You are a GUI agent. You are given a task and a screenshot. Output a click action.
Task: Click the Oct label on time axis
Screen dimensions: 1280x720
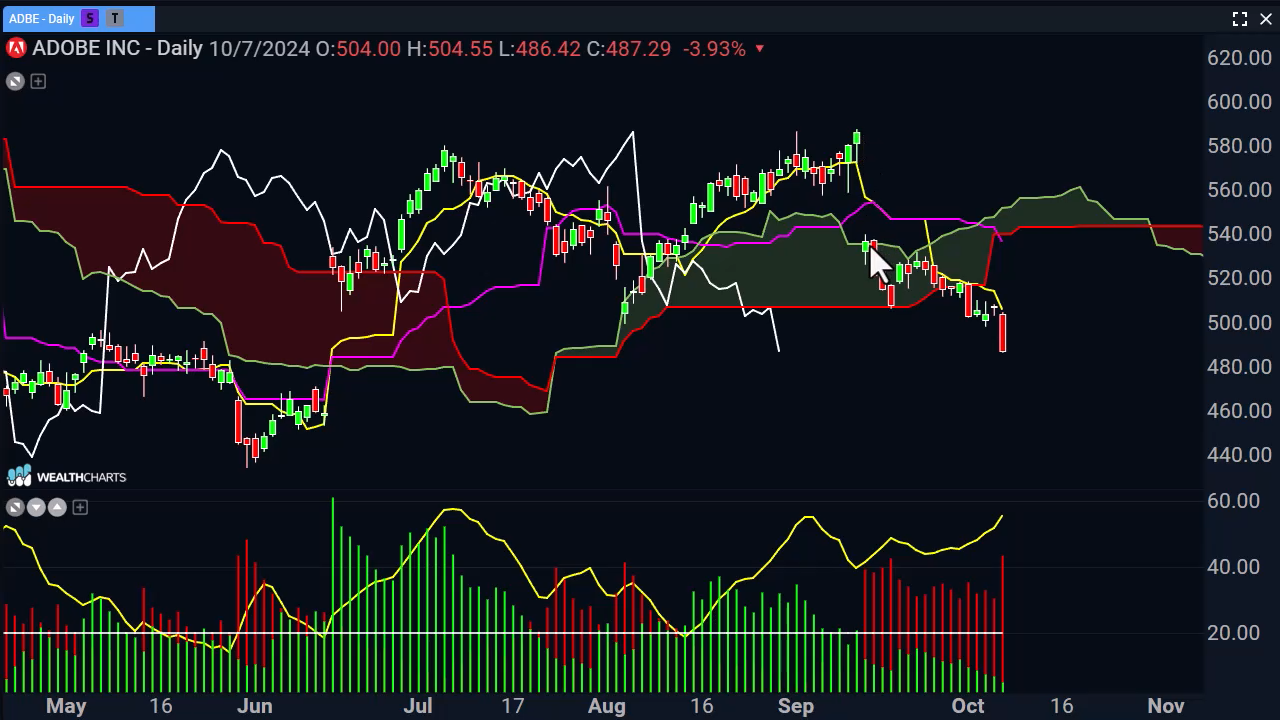click(x=968, y=706)
